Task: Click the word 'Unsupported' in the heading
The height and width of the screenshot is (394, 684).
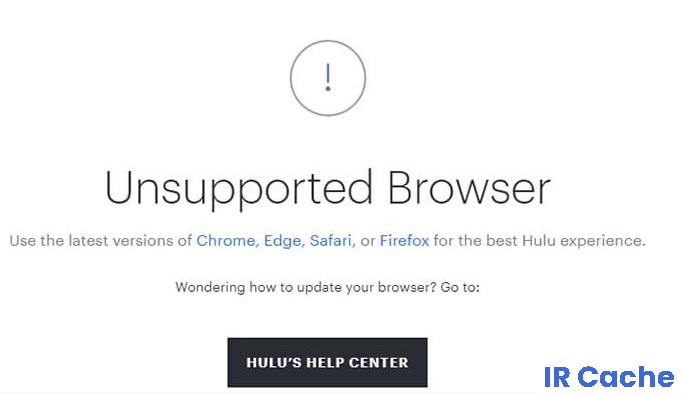Action: pyautogui.click(x=239, y=188)
